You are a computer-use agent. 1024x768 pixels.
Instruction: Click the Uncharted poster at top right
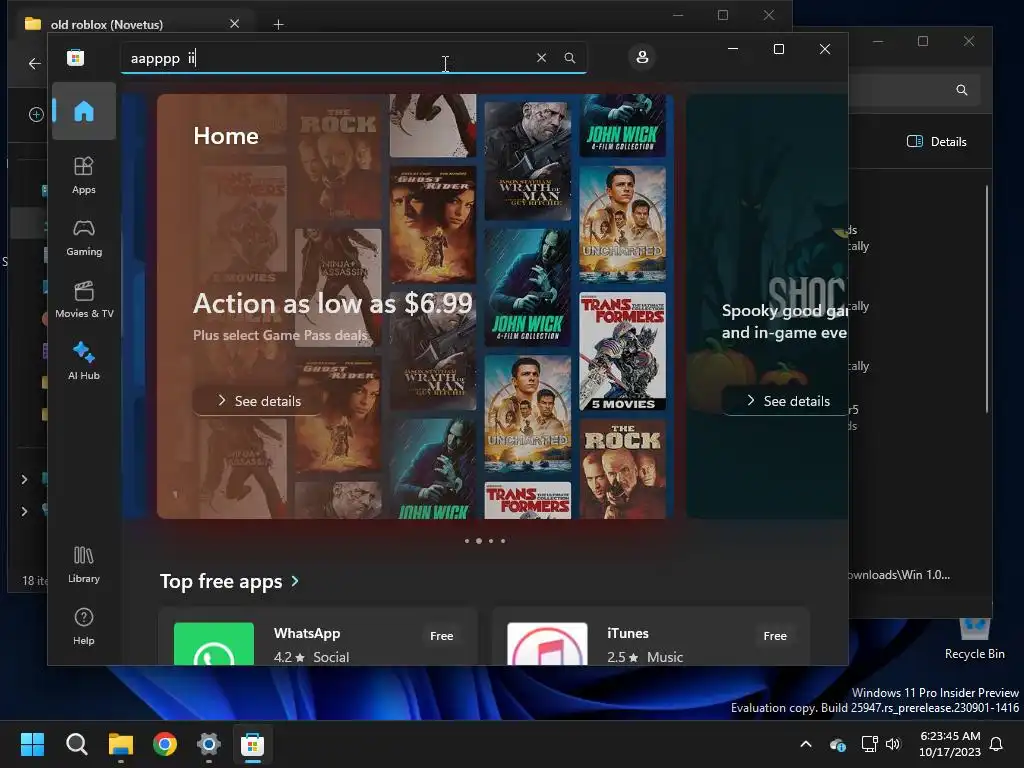pyautogui.click(x=622, y=224)
